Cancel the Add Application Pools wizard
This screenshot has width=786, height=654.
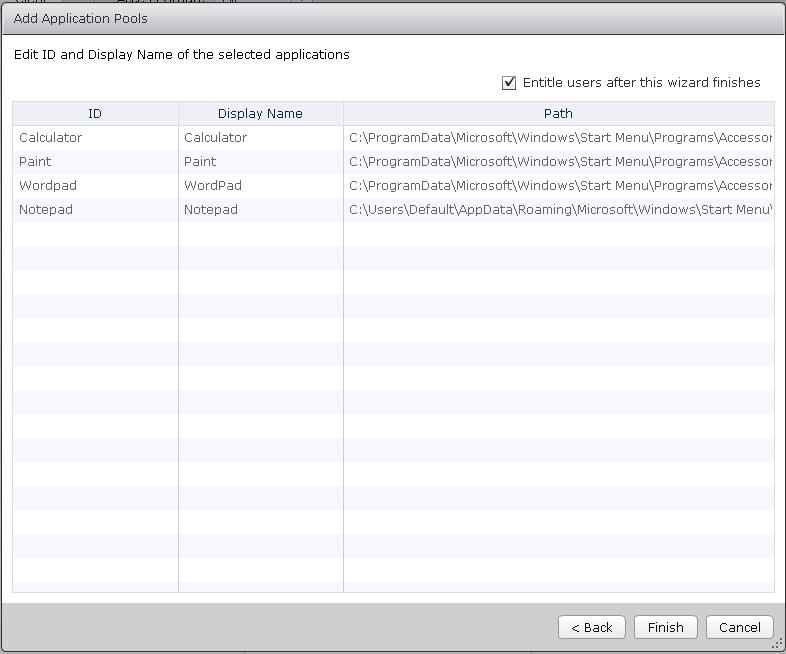[740, 627]
